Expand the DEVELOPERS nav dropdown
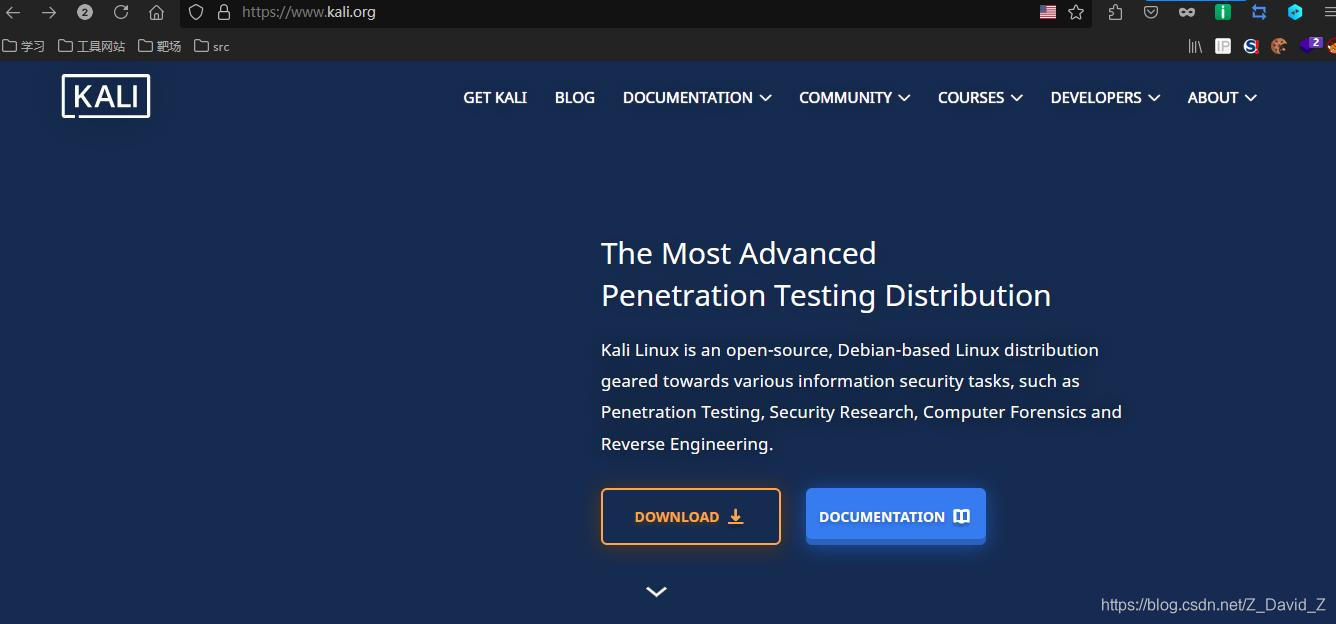Viewport: 1336px width, 624px height. (1105, 97)
